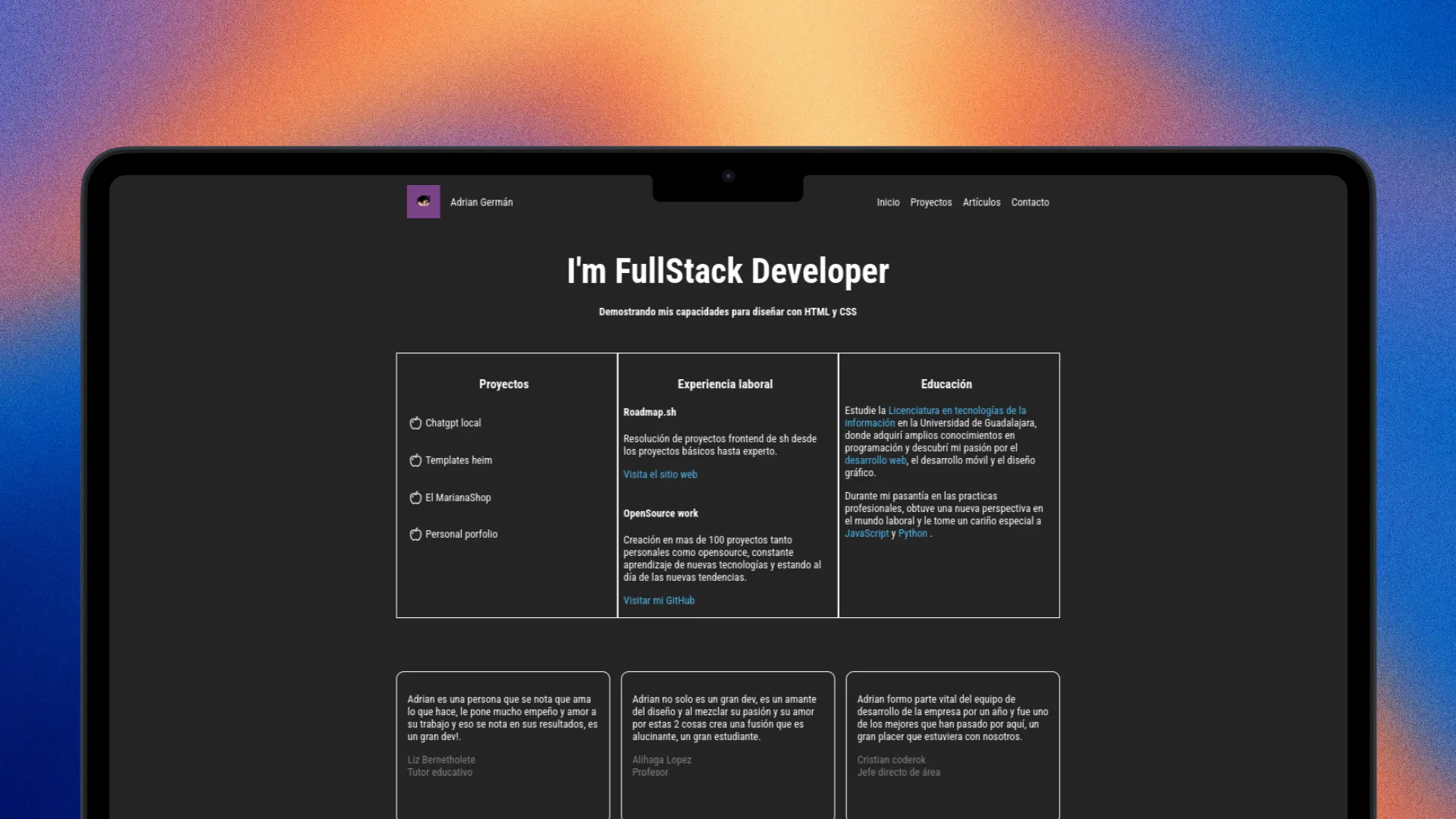Click the I'm FullStack Developer heading

[728, 271]
